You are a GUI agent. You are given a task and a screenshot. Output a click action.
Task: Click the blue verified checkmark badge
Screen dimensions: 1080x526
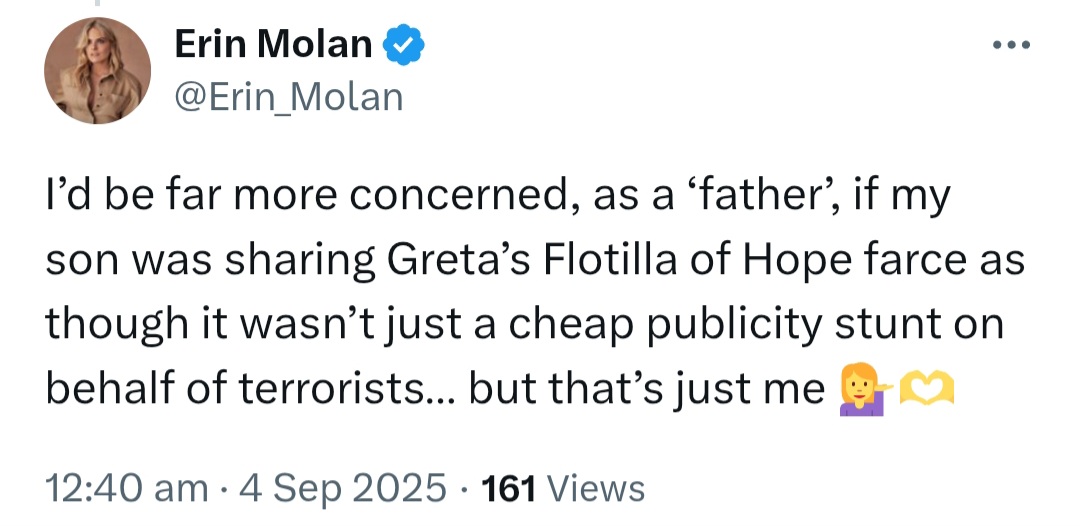tap(405, 45)
